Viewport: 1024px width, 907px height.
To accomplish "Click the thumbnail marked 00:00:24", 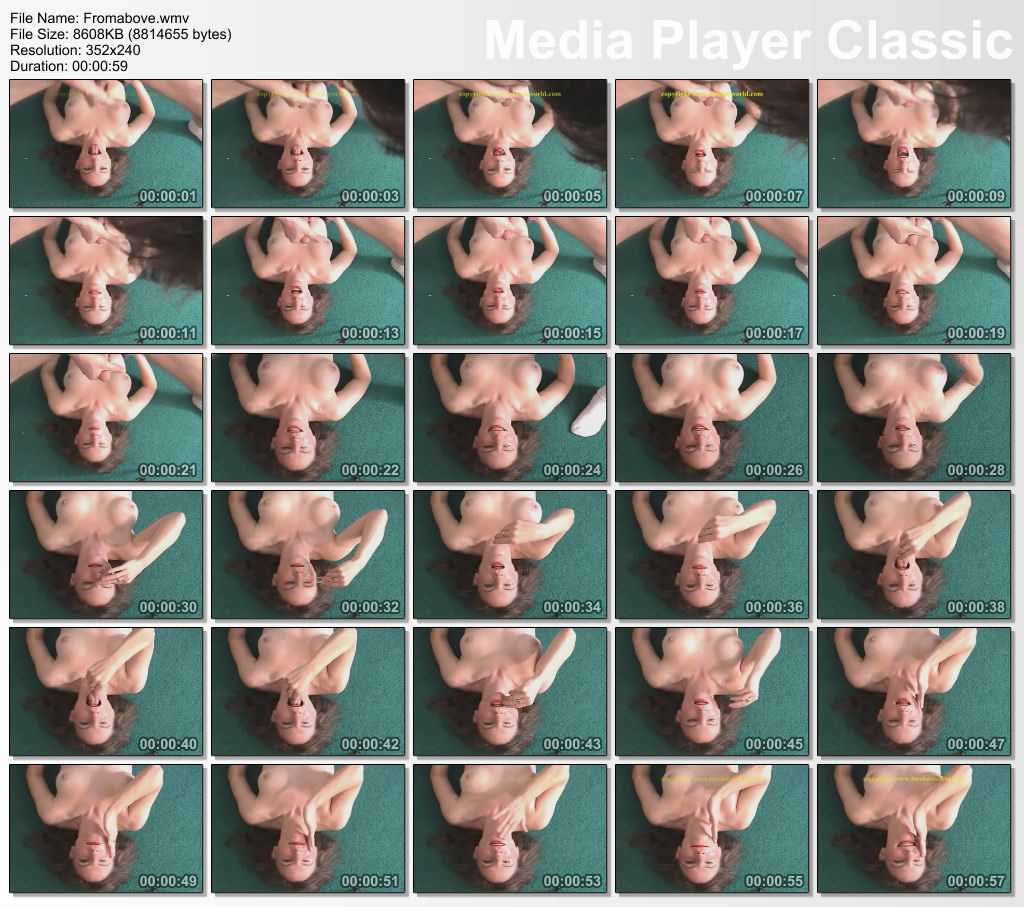I will tap(510, 418).
